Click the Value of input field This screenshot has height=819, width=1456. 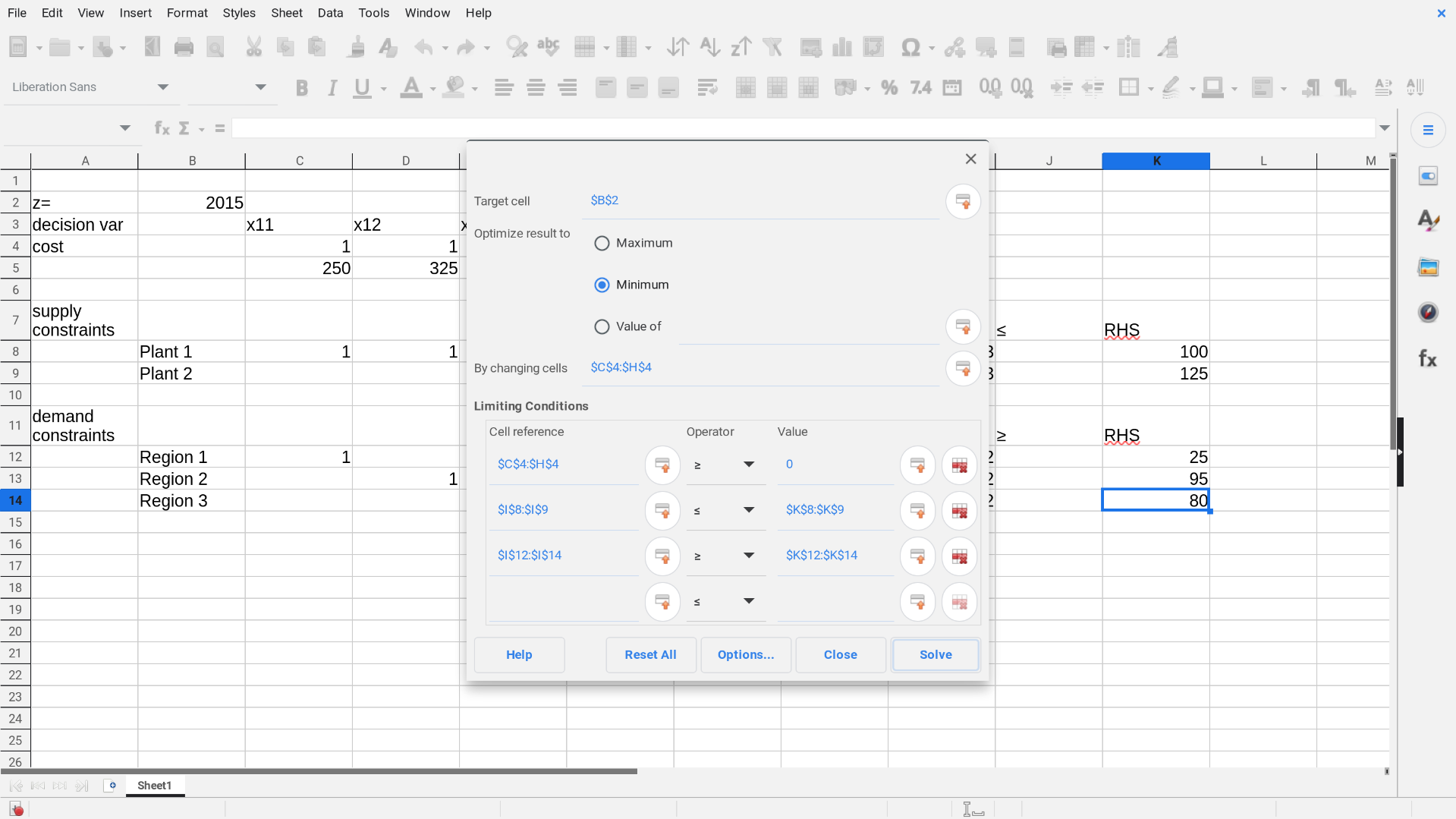809,327
